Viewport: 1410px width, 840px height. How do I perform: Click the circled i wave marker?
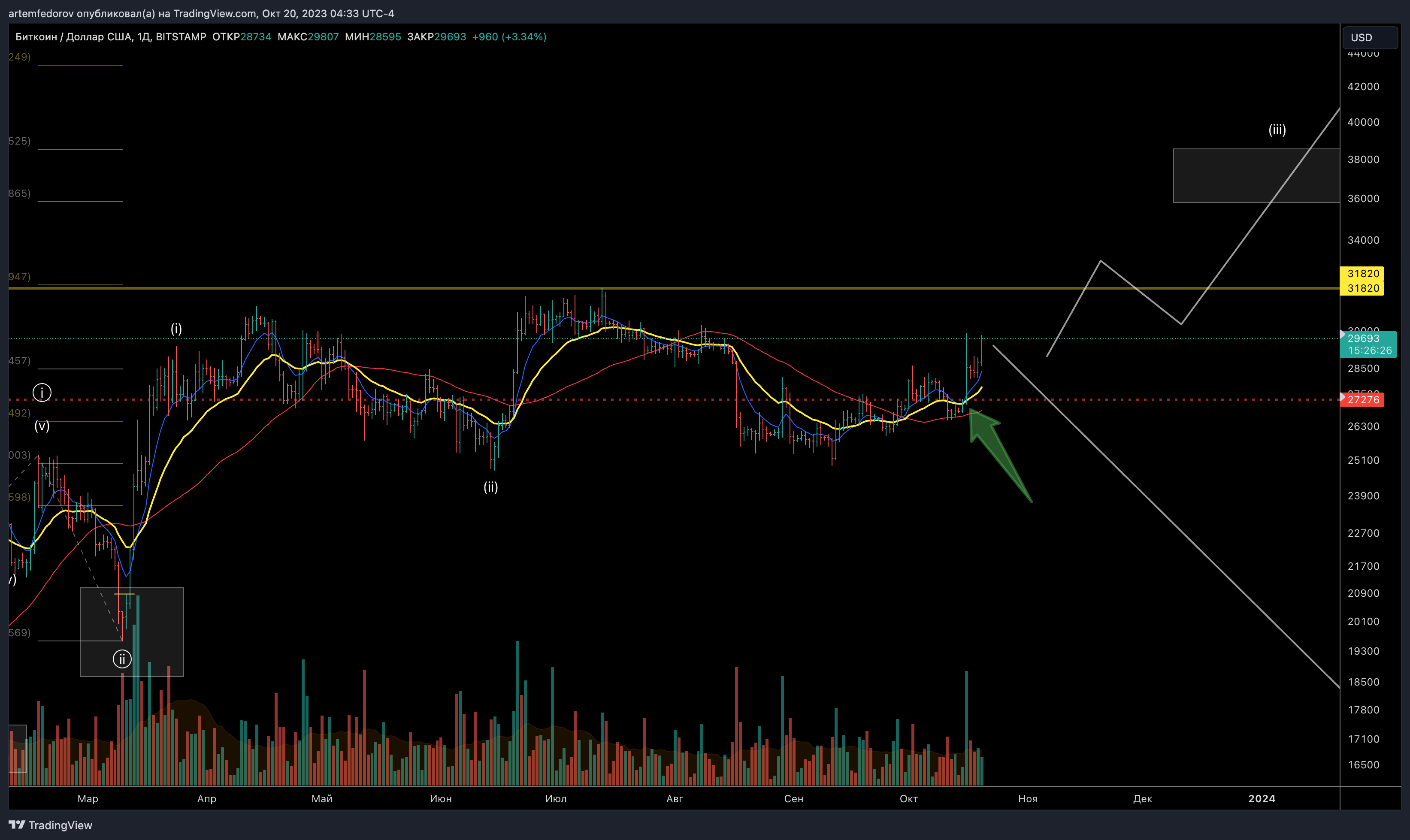tap(42, 392)
